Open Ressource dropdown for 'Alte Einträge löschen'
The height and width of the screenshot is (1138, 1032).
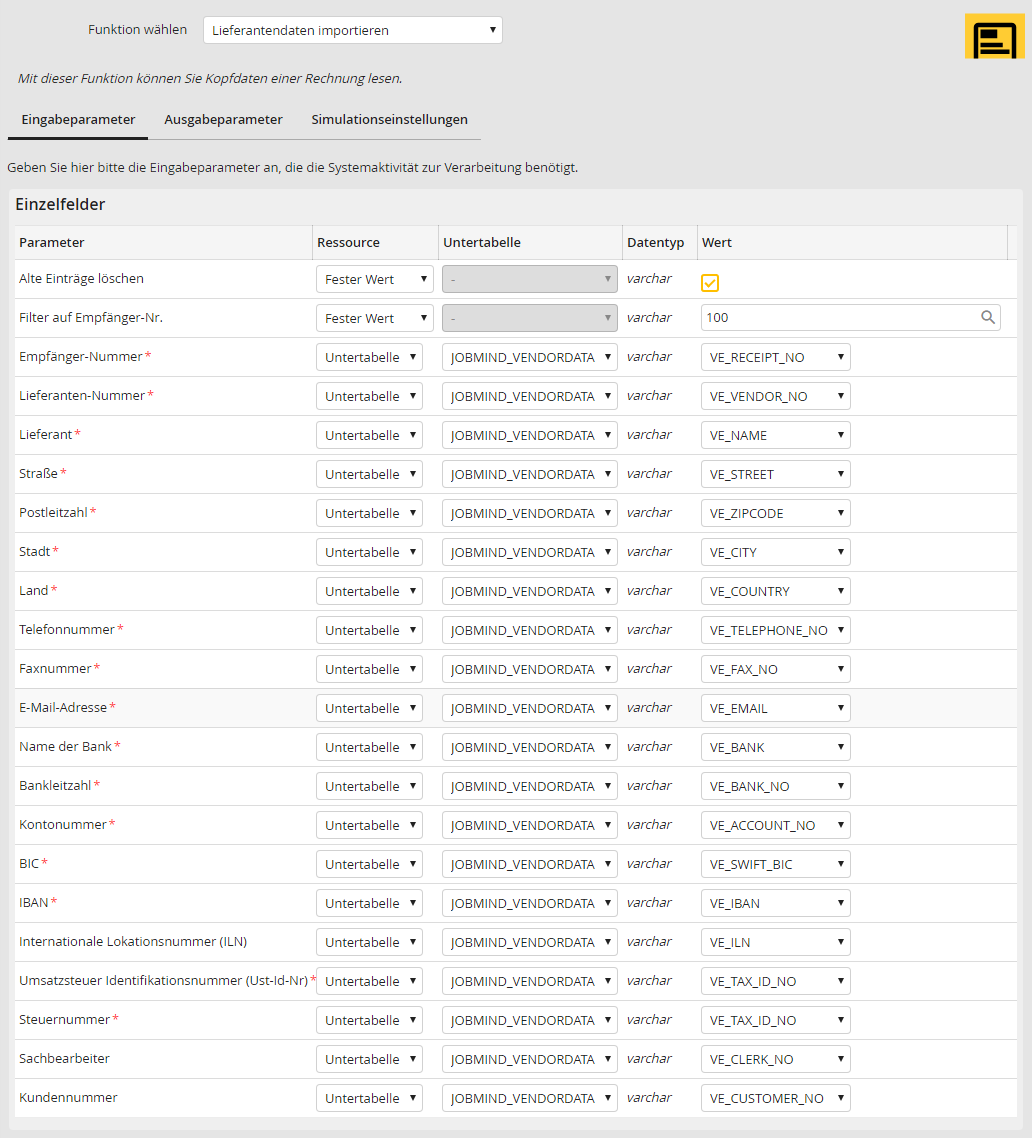click(369, 279)
